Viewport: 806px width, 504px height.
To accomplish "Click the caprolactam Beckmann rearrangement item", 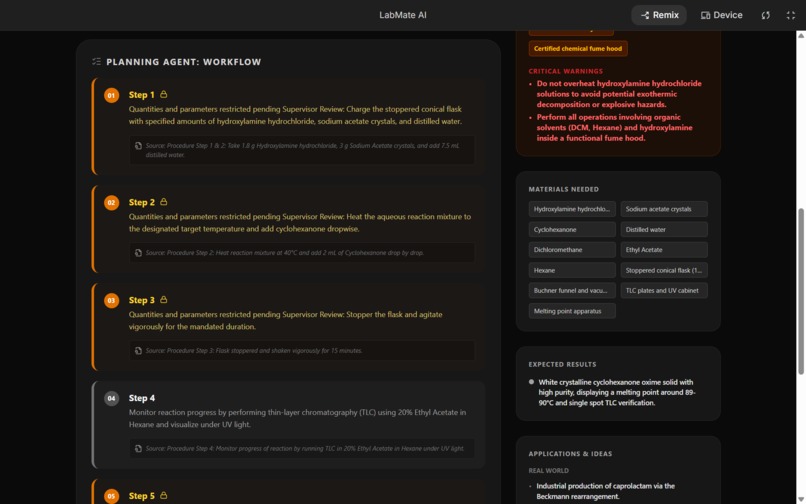I will [x=606, y=491].
